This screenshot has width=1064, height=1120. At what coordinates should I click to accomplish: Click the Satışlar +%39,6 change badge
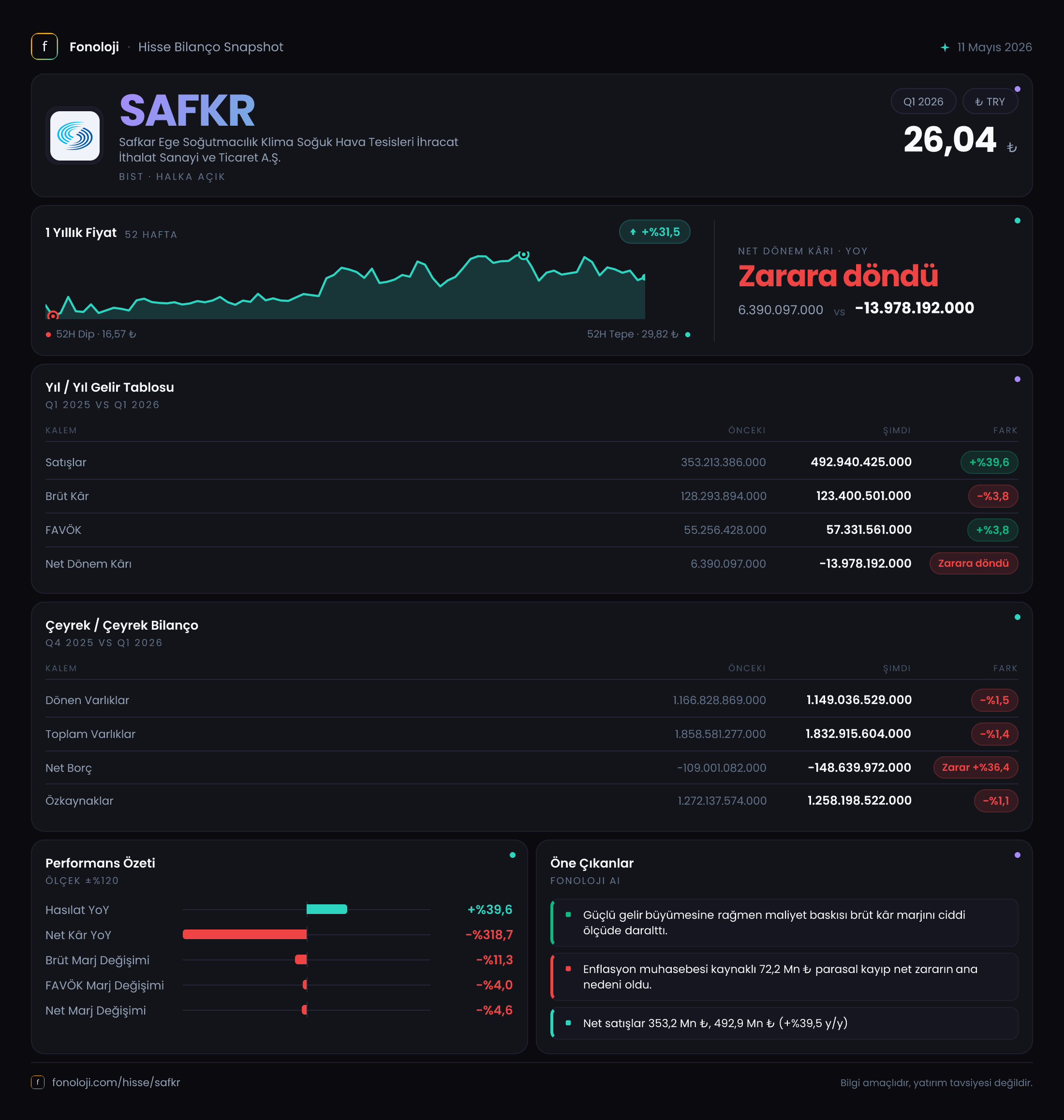pos(989,462)
